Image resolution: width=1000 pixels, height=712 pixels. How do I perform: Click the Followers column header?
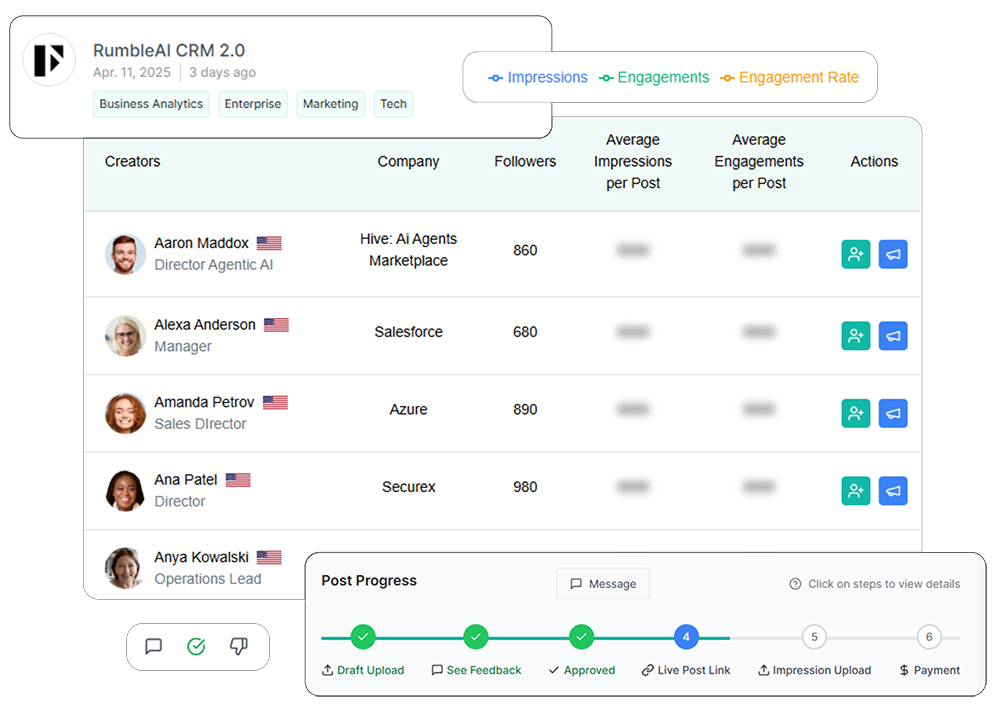(525, 161)
